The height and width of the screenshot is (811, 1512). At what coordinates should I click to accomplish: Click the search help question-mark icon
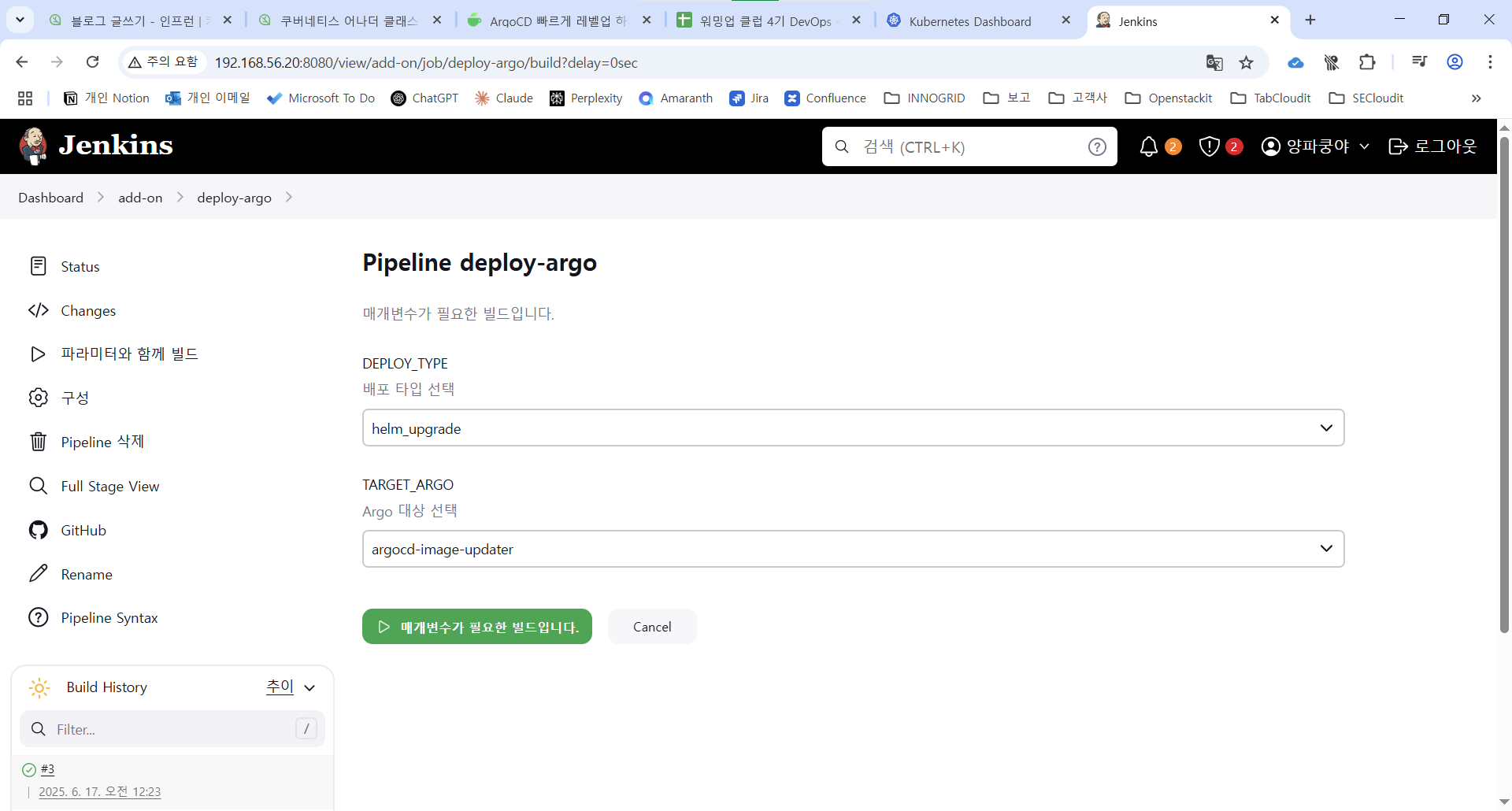pyautogui.click(x=1097, y=146)
